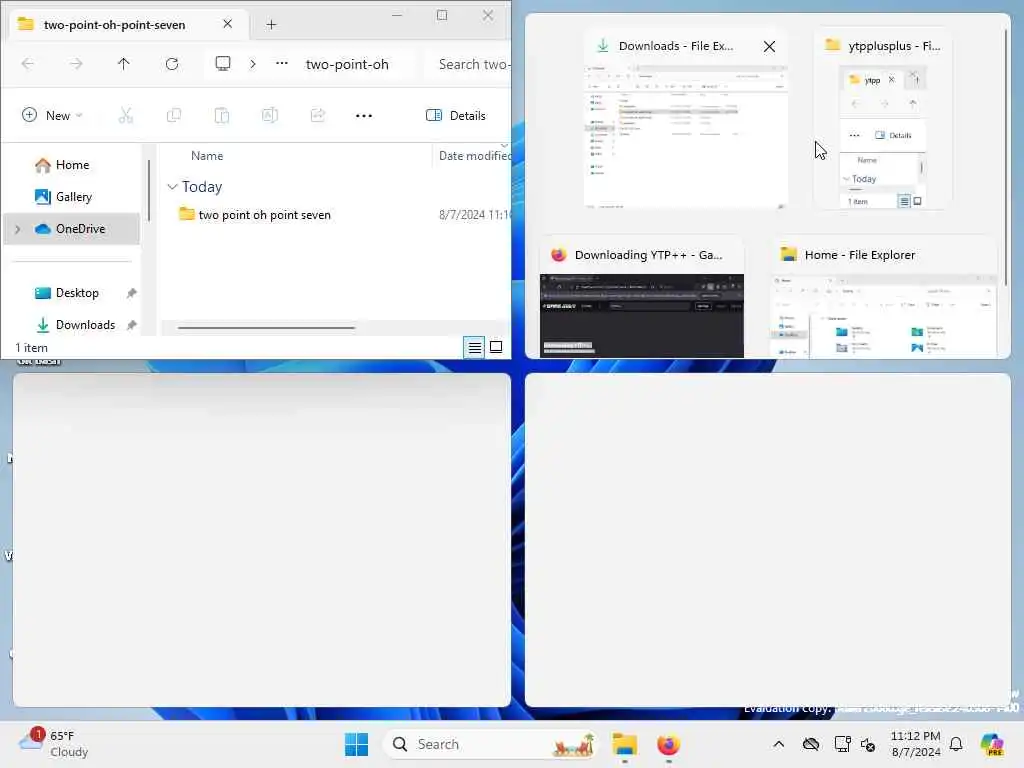Screen dimensions: 1024x768
Task: Add a new File Explorer tab
Action: click(x=271, y=25)
